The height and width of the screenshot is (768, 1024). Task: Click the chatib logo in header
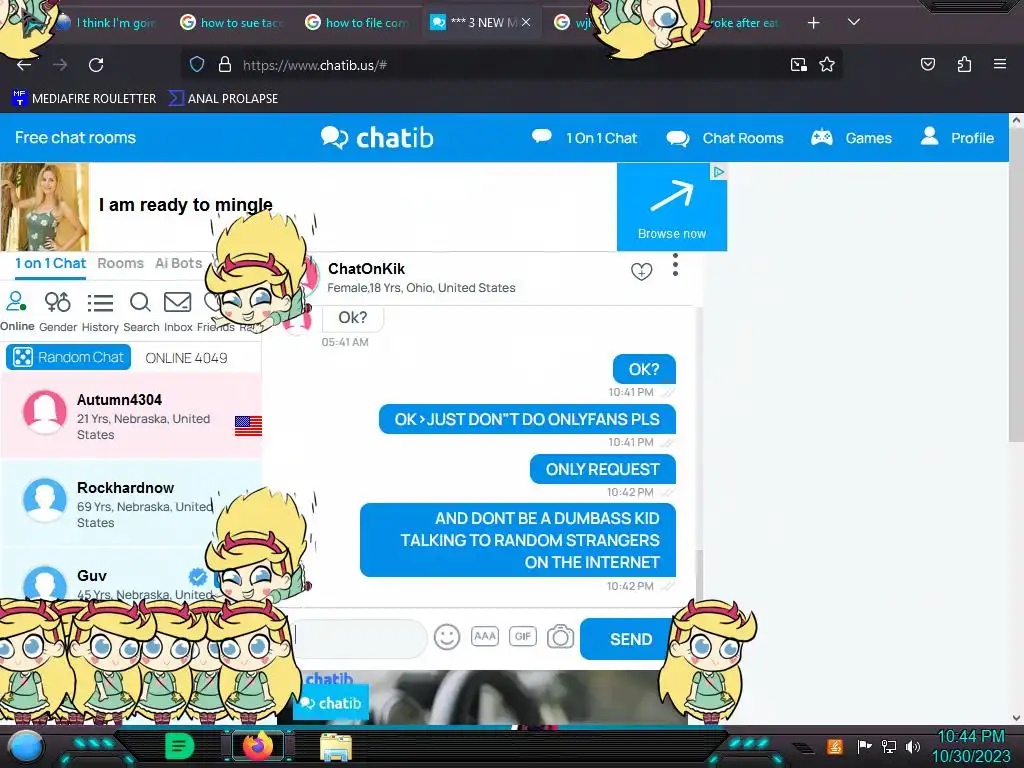click(x=377, y=138)
